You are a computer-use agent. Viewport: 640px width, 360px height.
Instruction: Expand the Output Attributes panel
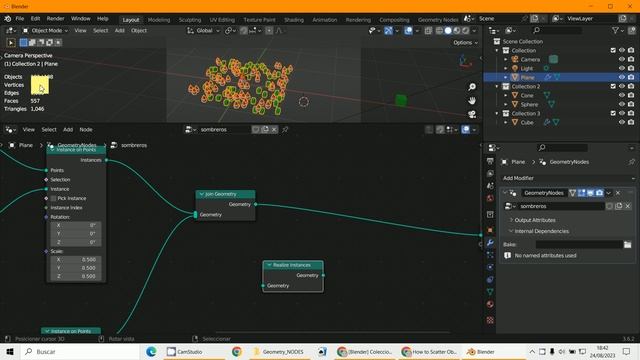pos(535,220)
